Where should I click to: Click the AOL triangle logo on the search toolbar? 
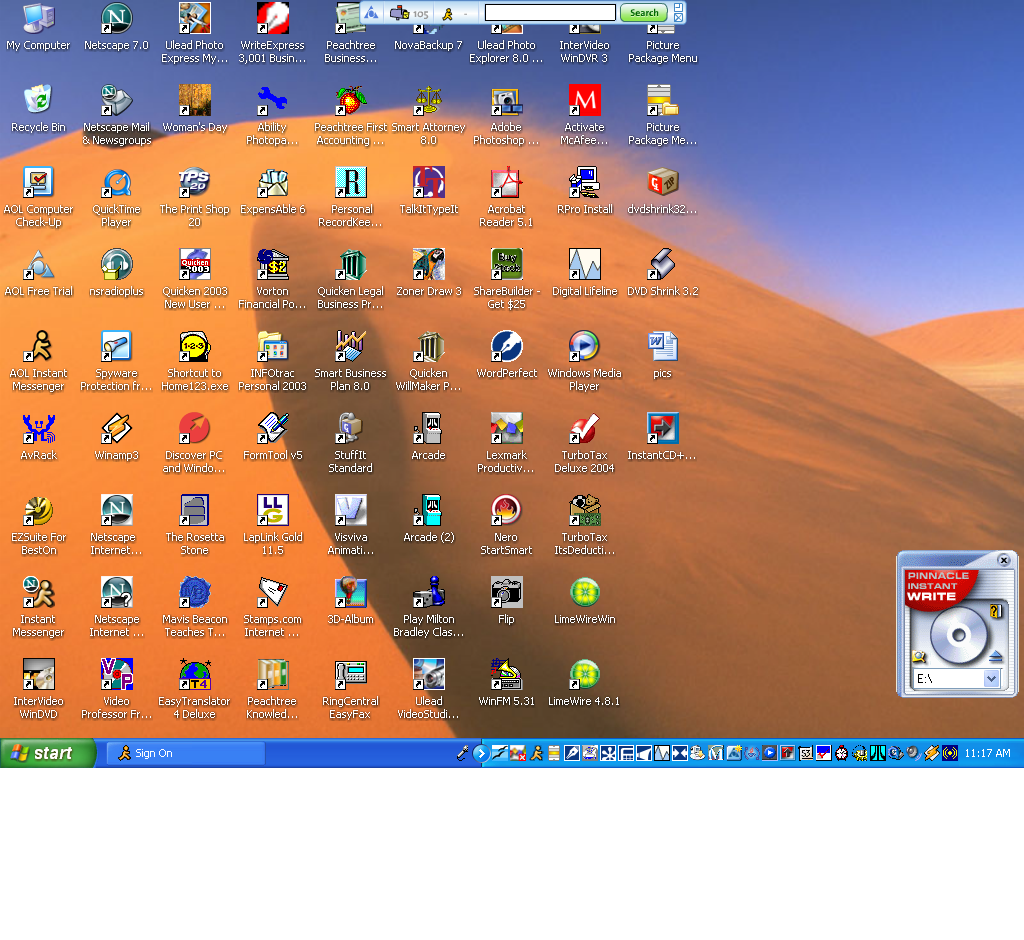point(371,13)
